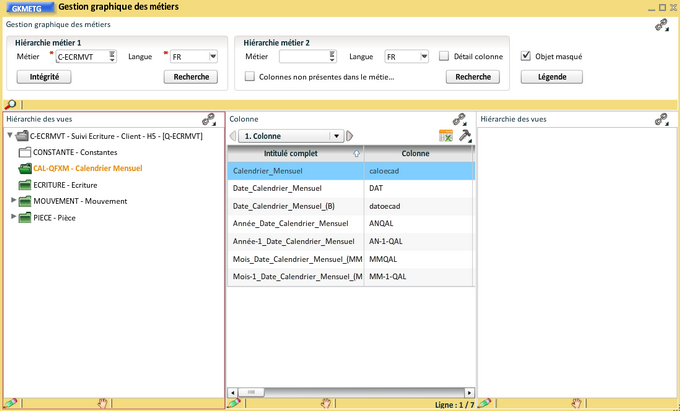
Task: Click the link icon in Colonne panel header
Action: pos(459,119)
